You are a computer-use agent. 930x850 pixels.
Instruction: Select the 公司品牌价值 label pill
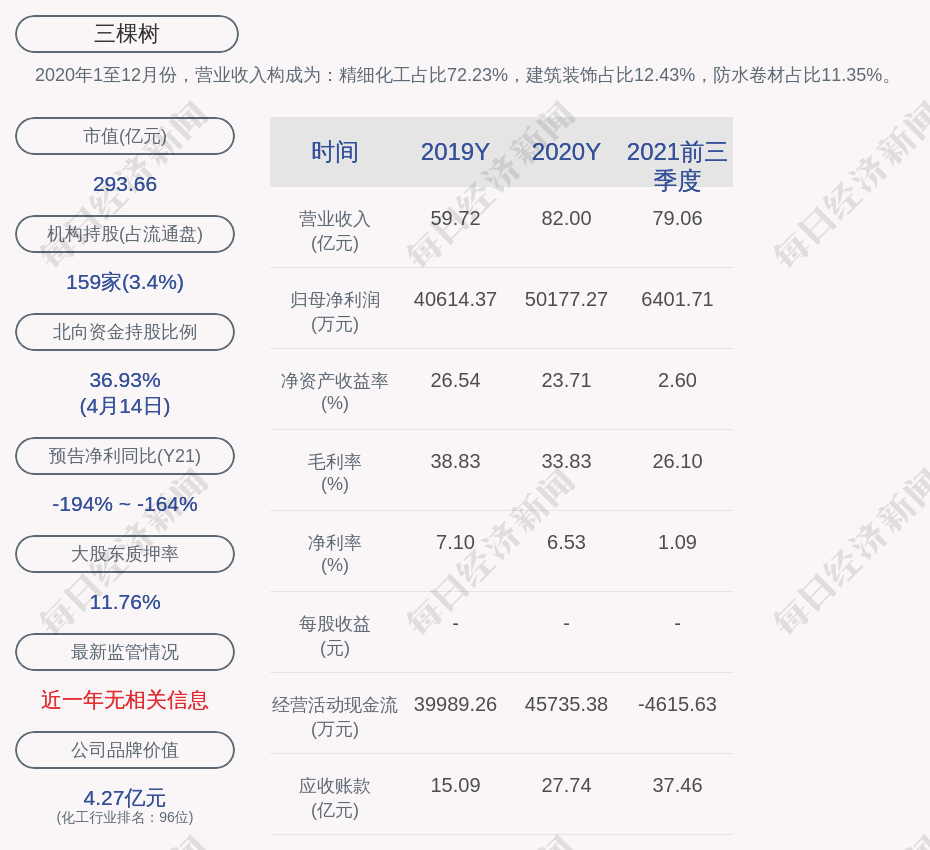[125, 750]
